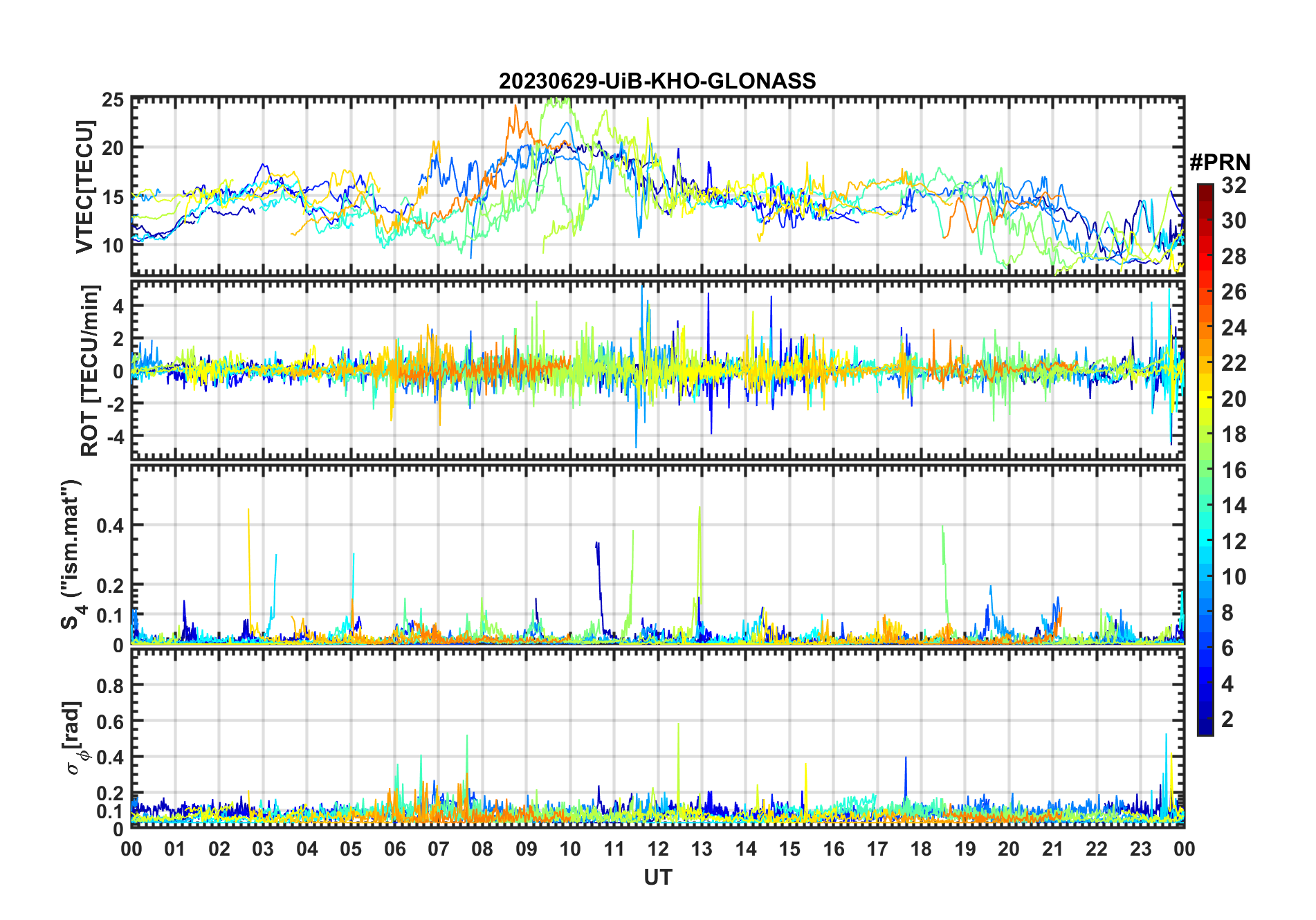Click the 23 hour tick label on x-axis
Image resolution: width=1316 pixels, height=920 pixels.
coord(1140,849)
